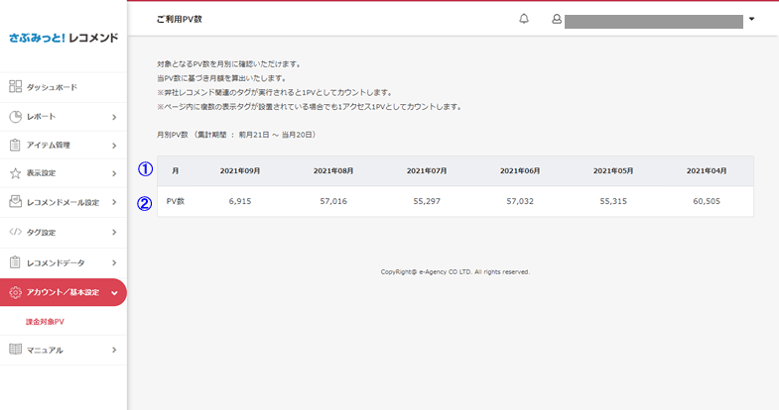The width and height of the screenshot is (779, 410).
Task: Expand the アイテム管理 menu chevron
Action: pyautogui.click(x=114, y=146)
